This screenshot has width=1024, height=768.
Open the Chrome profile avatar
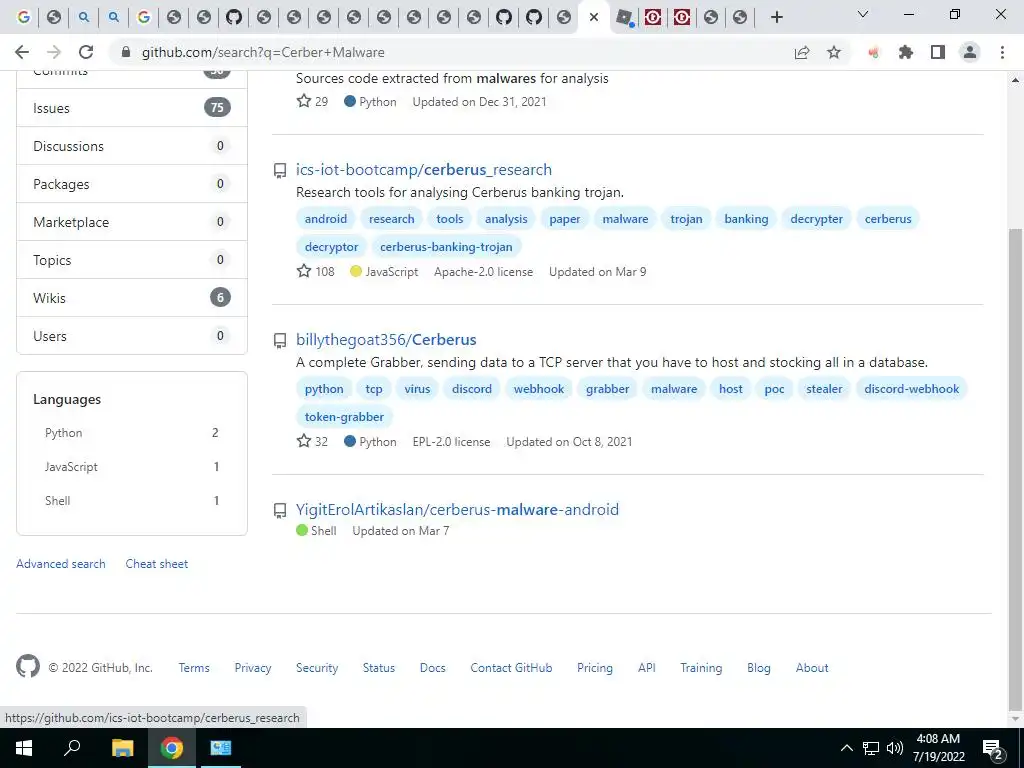point(970,52)
